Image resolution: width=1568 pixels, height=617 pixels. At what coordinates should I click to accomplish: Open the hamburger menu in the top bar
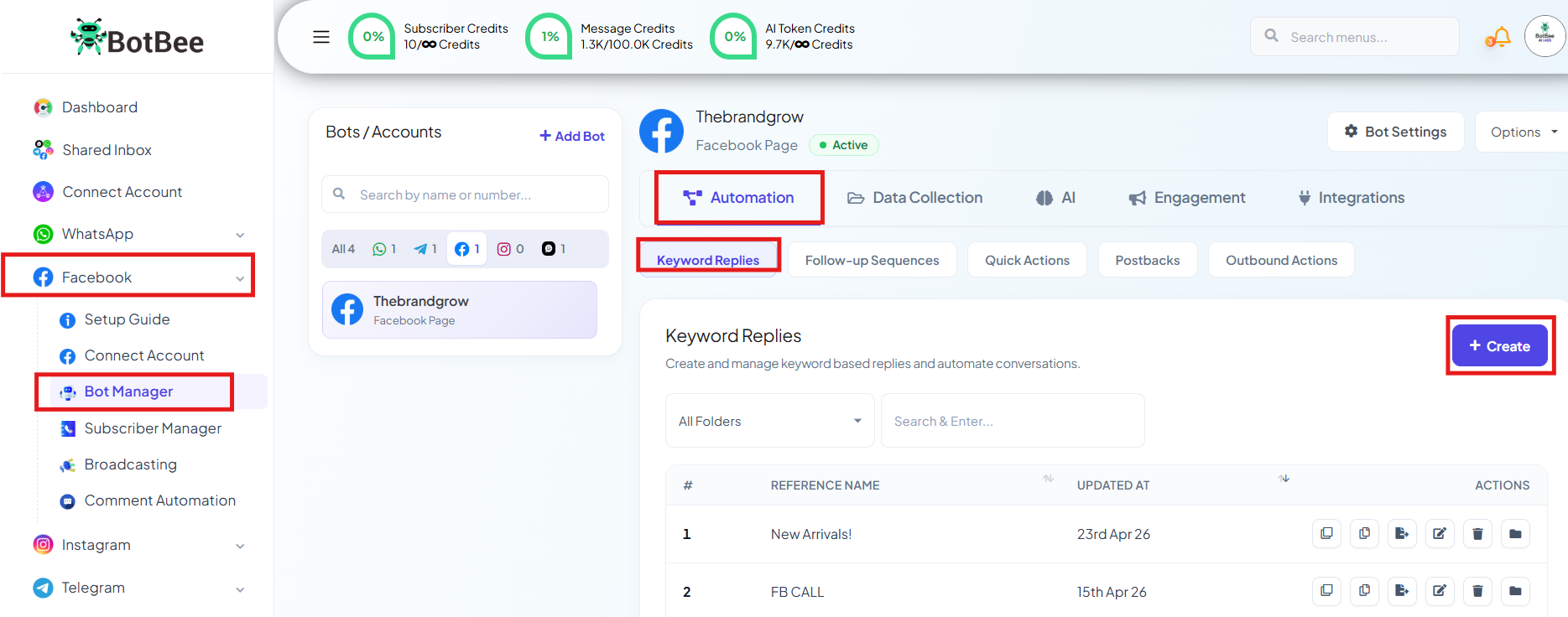321,37
